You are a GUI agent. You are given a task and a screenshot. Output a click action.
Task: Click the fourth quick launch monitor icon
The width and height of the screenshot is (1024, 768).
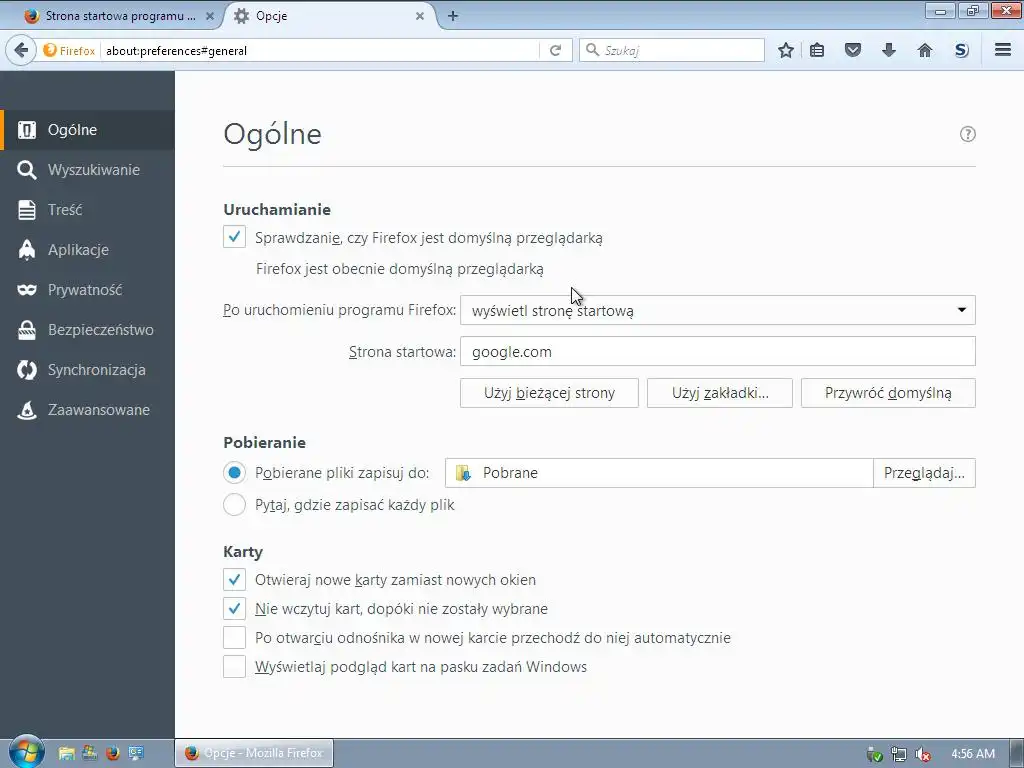[x=136, y=753]
